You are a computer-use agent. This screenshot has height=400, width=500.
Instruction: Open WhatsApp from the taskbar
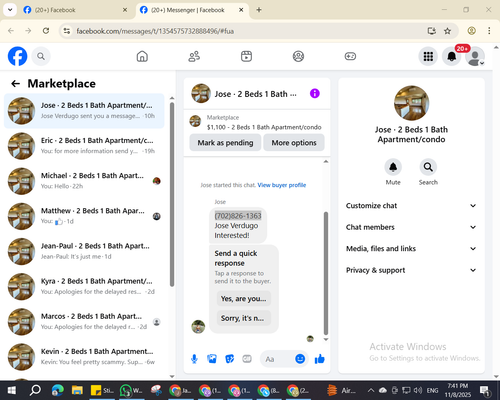130,390
